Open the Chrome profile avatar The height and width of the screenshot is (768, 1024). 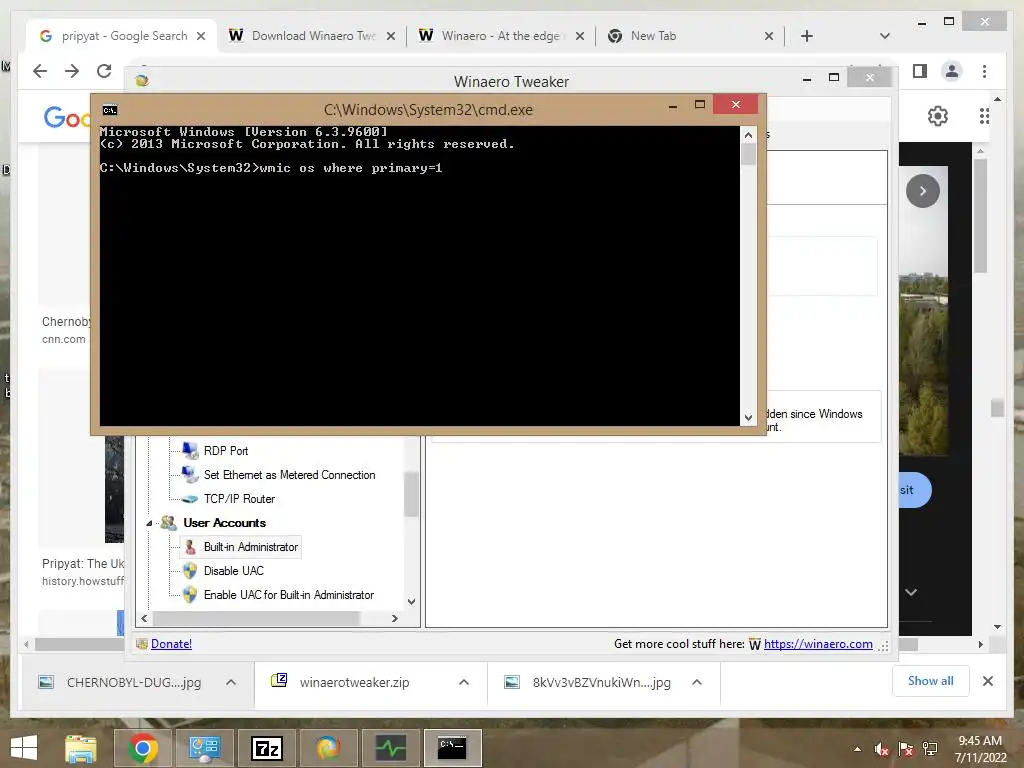952,71
